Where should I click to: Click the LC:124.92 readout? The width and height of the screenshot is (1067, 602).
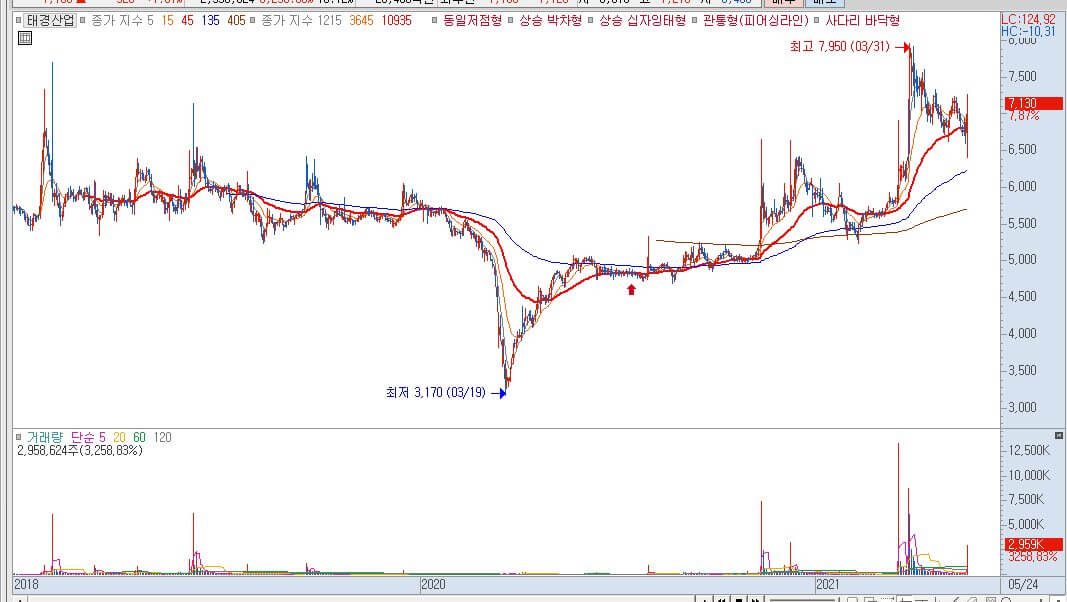tap(1028, 20)
